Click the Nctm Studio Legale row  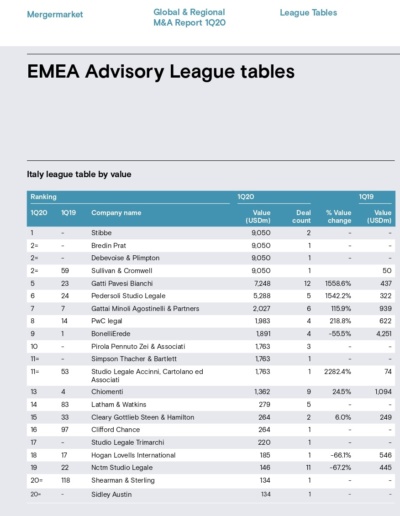[211, 468]
